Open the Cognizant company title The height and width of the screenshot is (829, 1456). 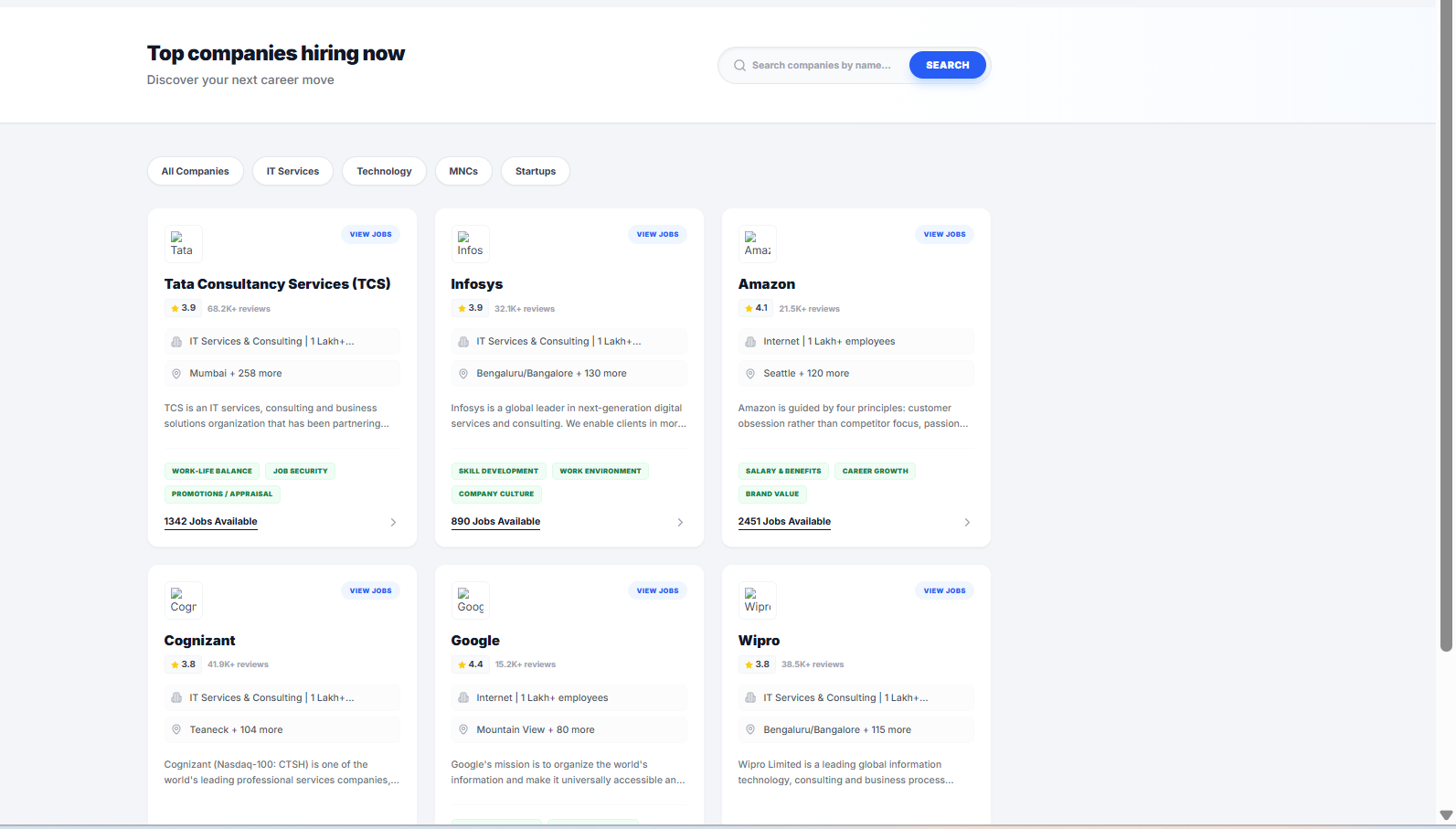click(200, 641)
